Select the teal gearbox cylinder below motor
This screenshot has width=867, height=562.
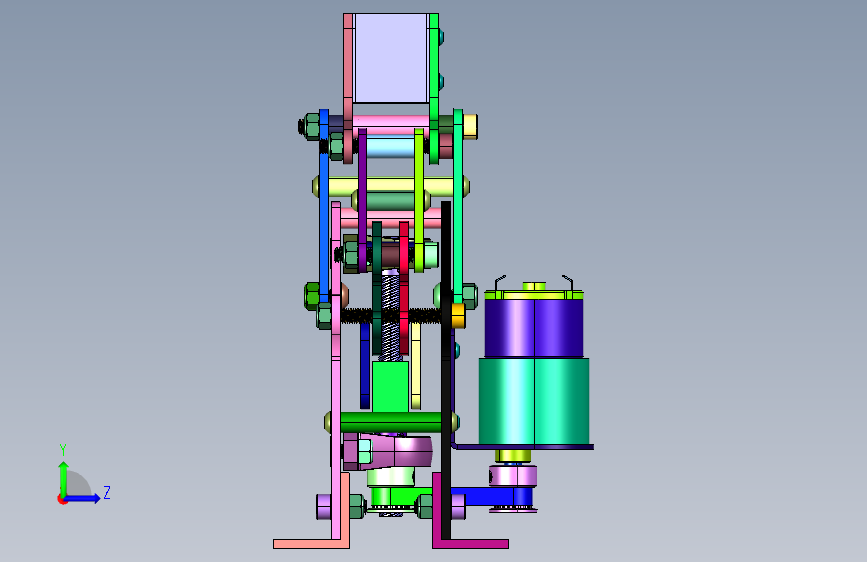coord(534,402)
